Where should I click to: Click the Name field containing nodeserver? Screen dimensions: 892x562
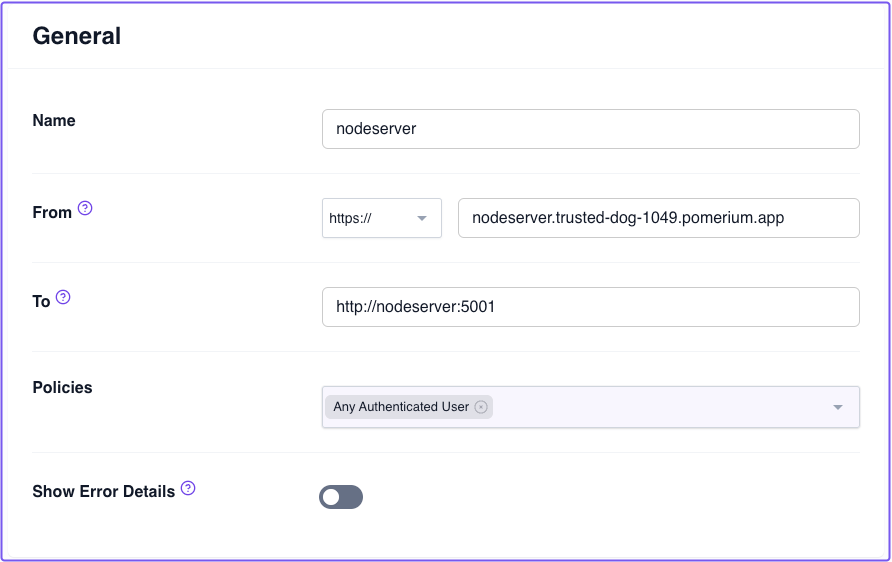point(590,129)
